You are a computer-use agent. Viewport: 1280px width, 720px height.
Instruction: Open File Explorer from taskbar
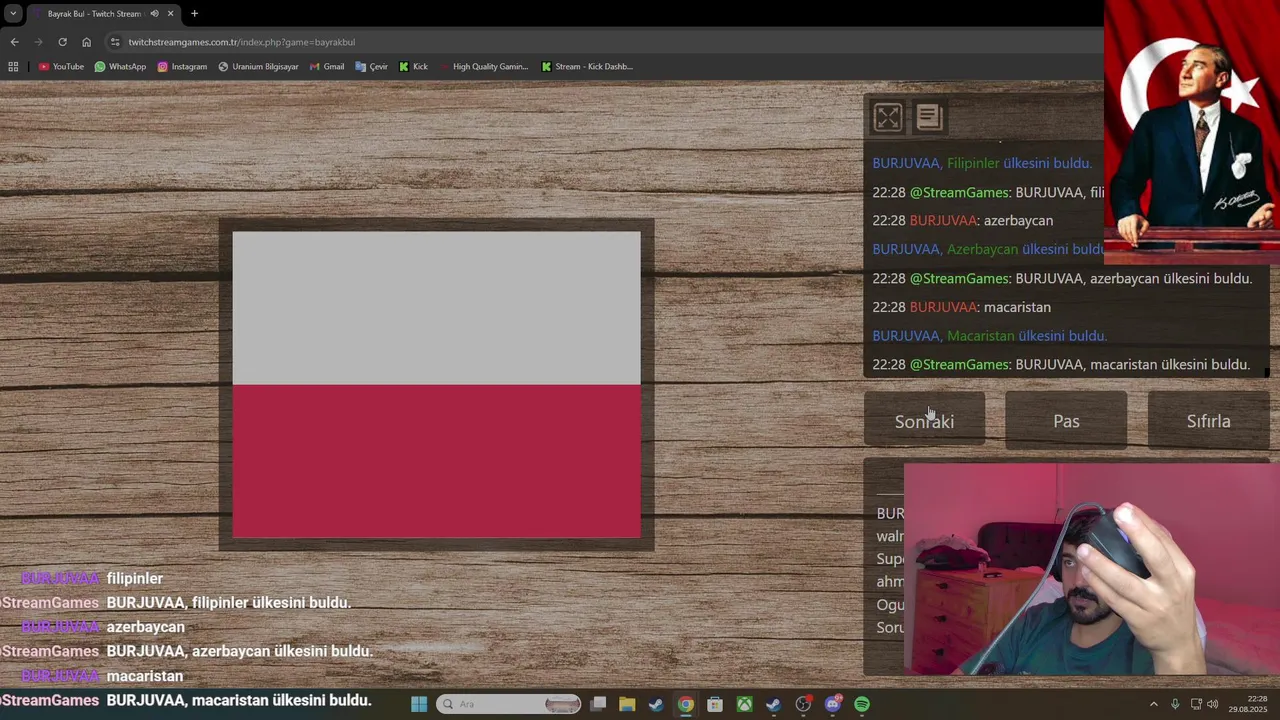click(627, 704)
